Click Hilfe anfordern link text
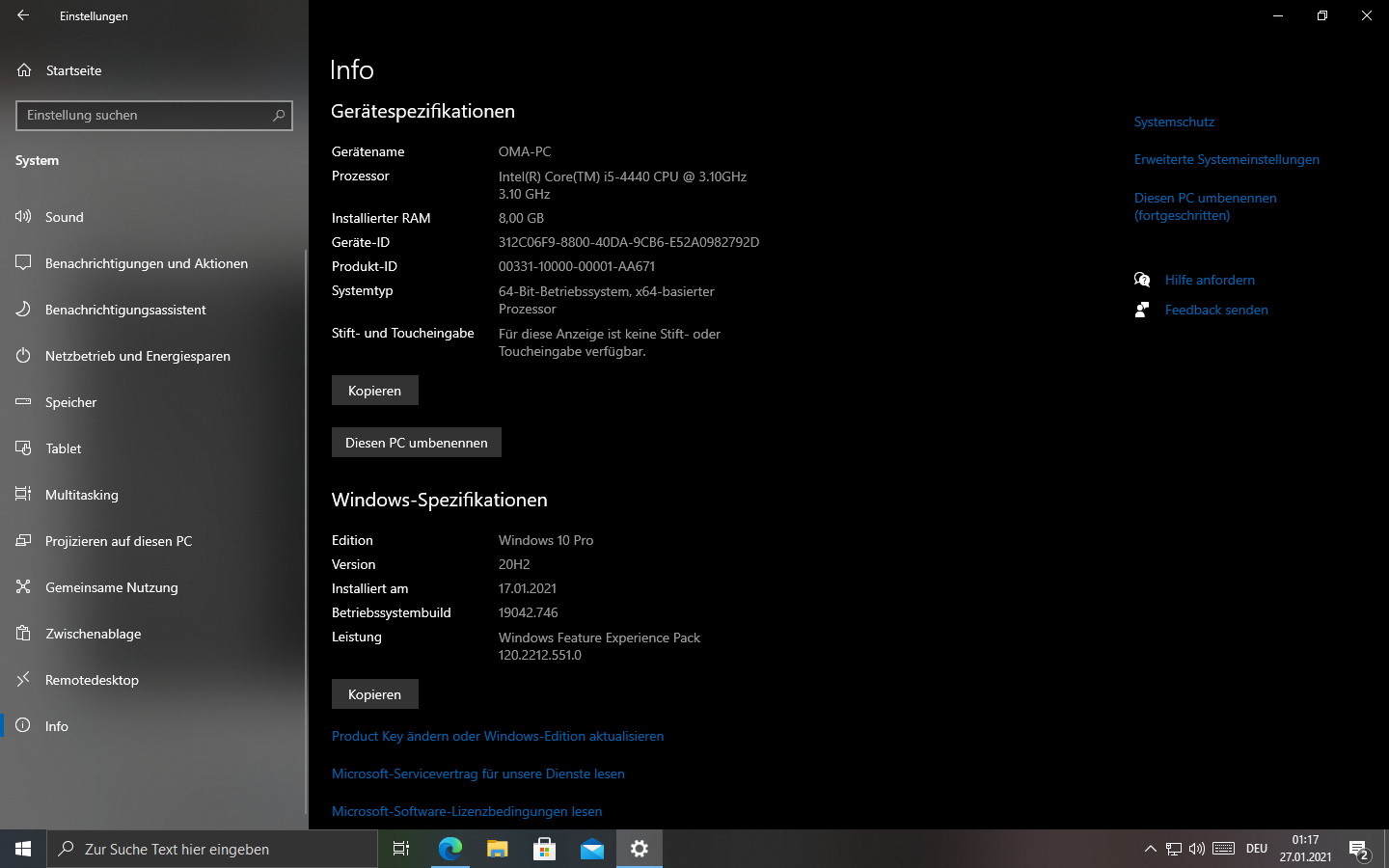 pos(1210,280)
